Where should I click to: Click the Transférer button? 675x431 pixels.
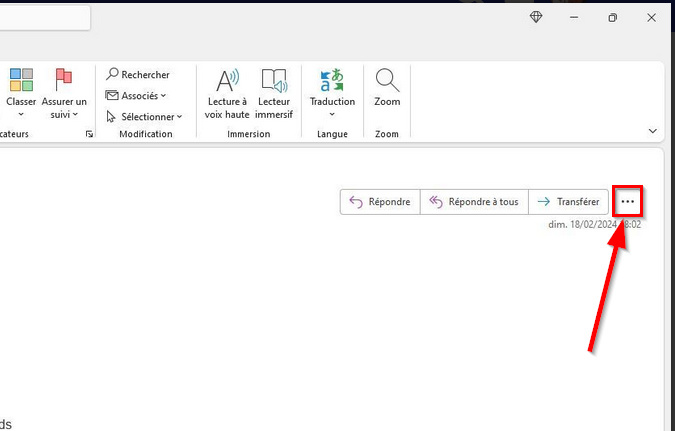click(568, 202)
